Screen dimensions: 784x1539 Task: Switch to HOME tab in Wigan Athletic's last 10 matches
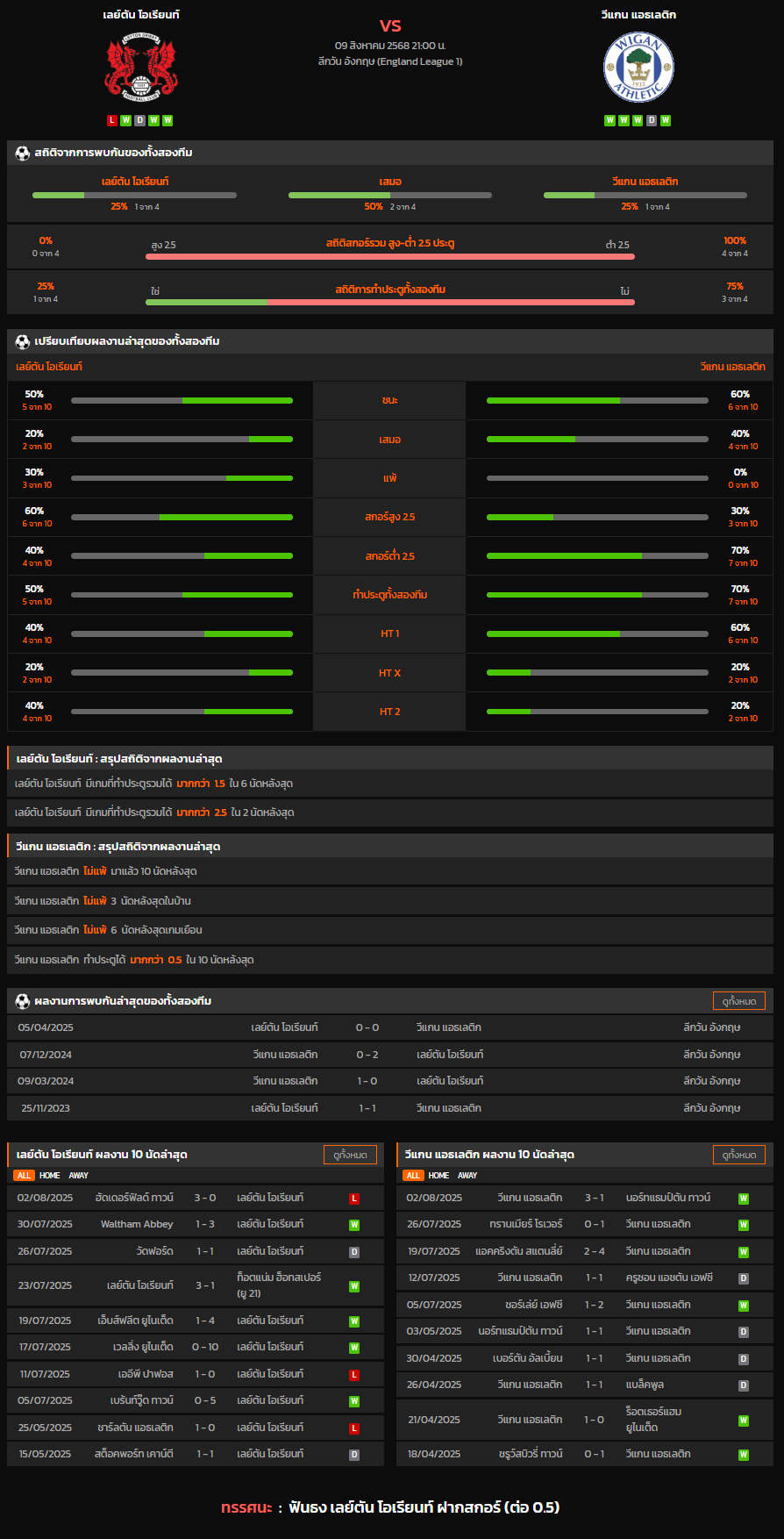coord(439,1176)
